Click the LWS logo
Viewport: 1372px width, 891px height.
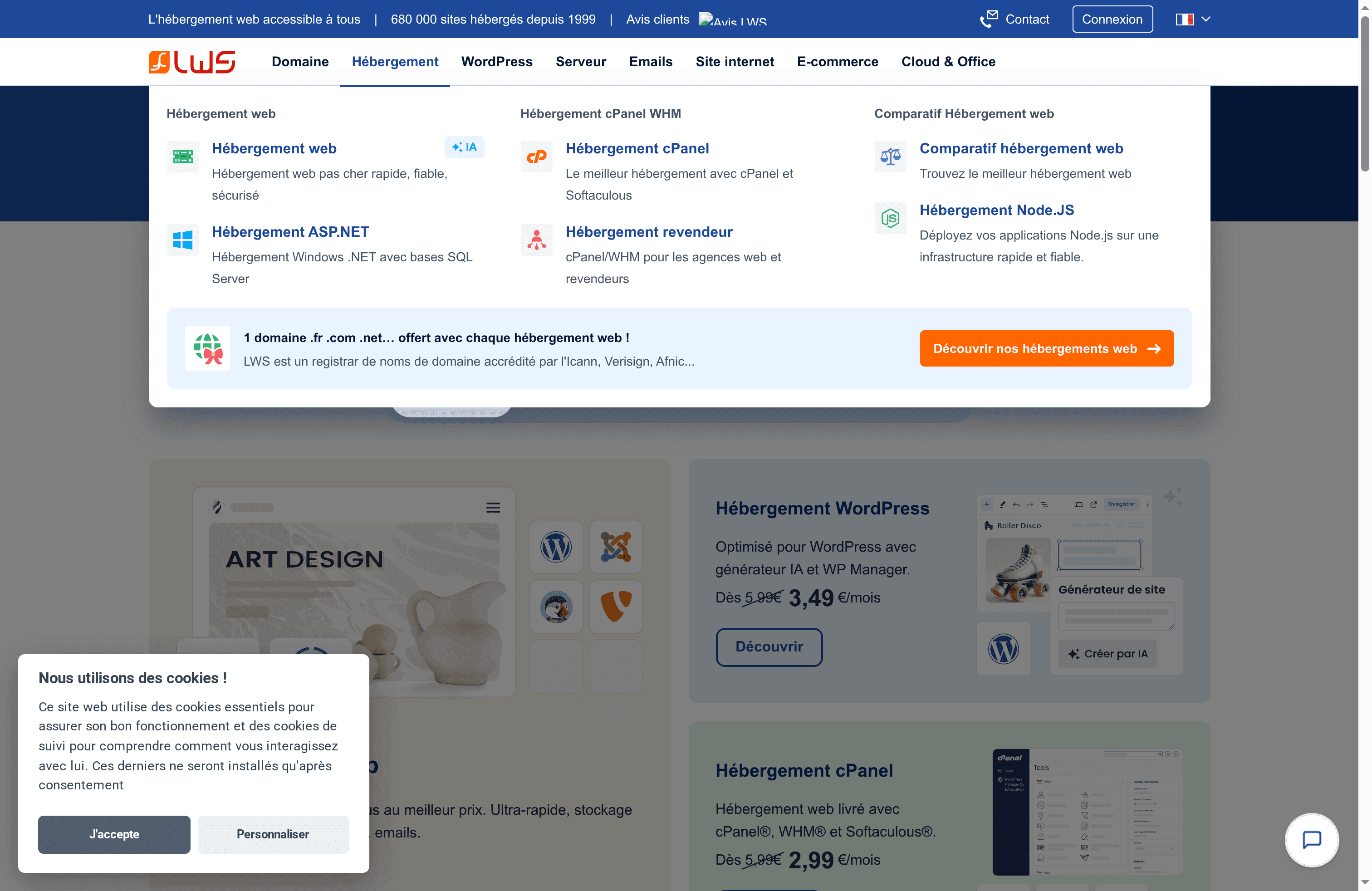tap(192, 62)
